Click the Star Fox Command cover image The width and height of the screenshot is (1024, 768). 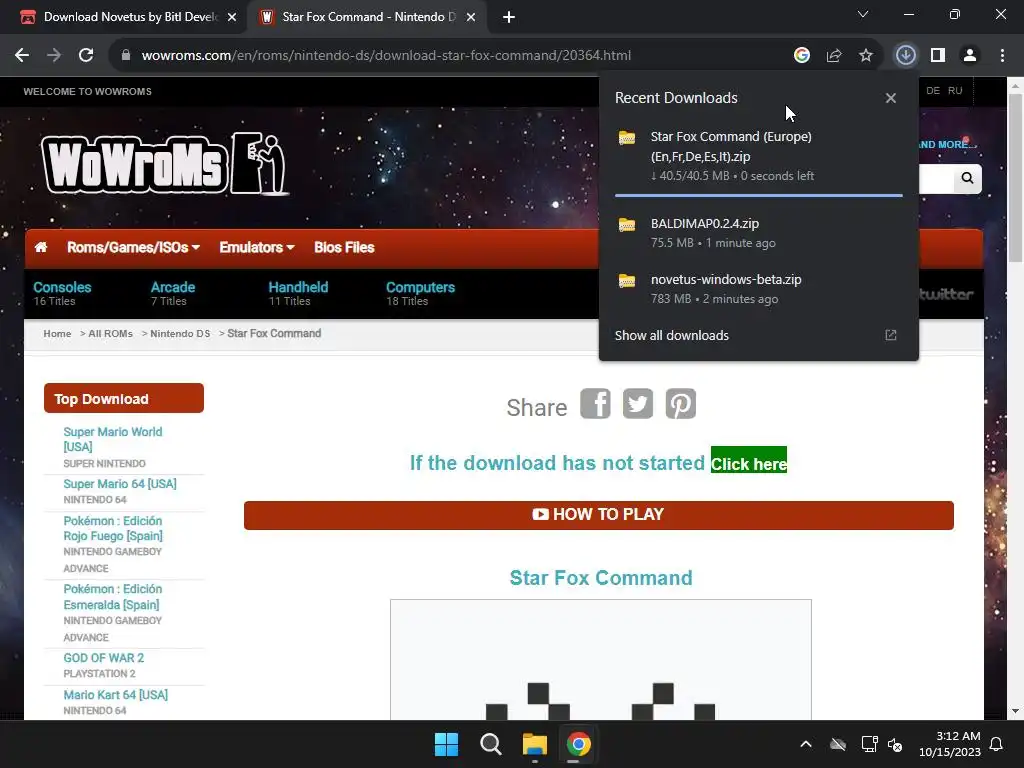(x=601, y=660)
